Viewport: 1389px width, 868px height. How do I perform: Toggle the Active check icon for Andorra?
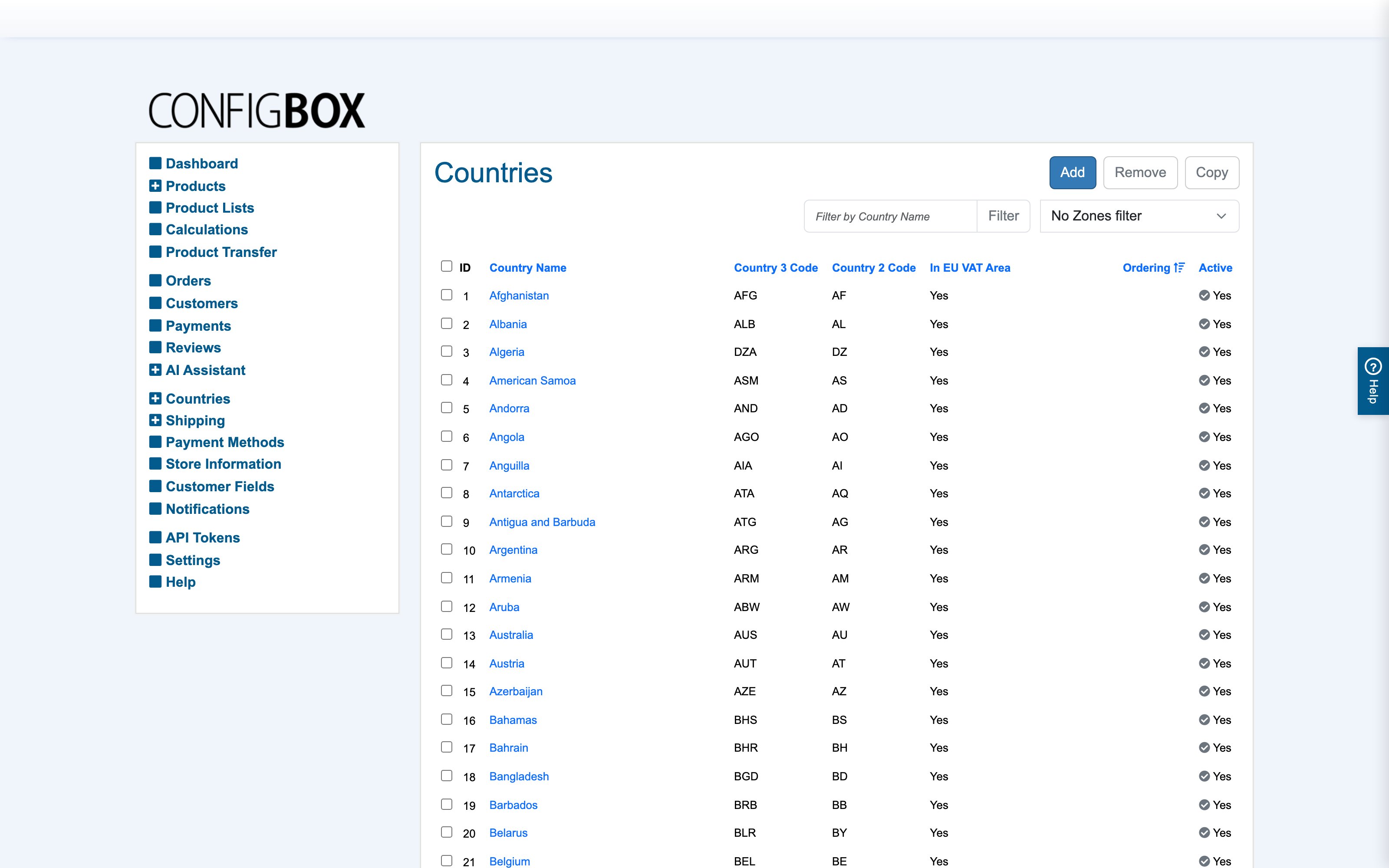(1204, 408)
